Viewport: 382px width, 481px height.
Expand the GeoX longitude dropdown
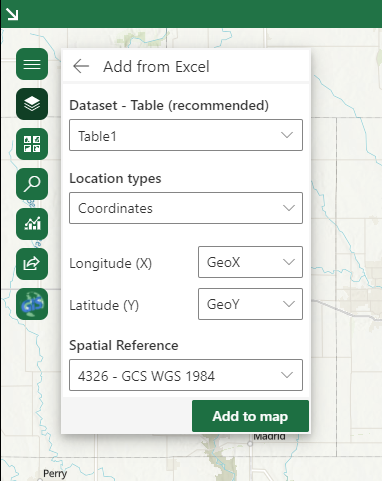(250, 262)
